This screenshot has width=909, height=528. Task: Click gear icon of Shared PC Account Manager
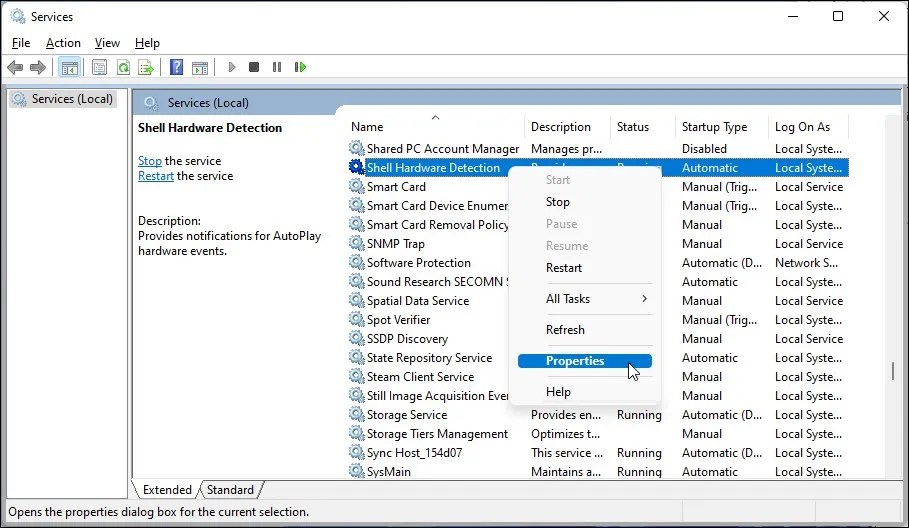click(357, 148)
